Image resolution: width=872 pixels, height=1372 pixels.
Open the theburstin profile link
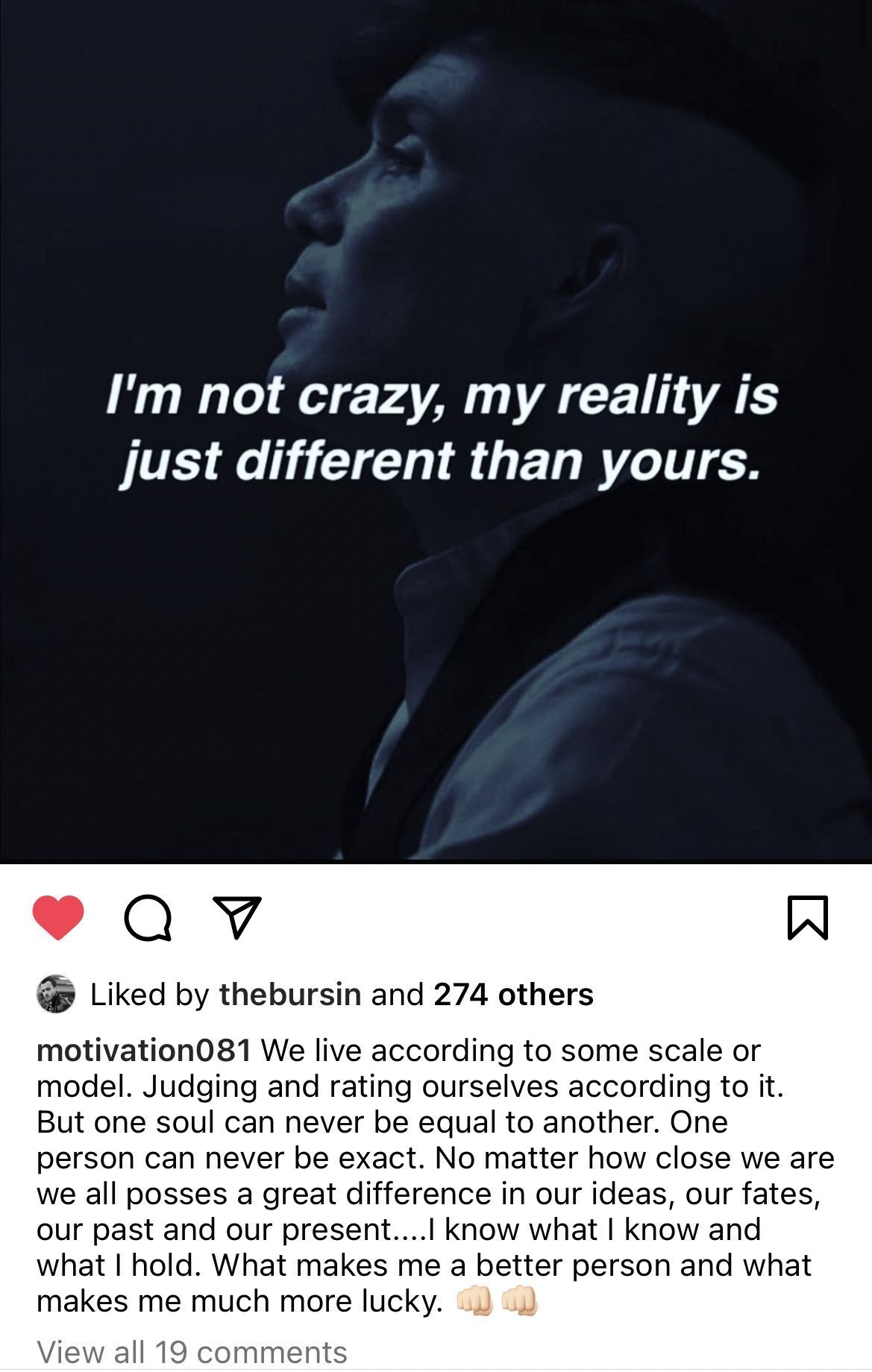pos(289,994)
